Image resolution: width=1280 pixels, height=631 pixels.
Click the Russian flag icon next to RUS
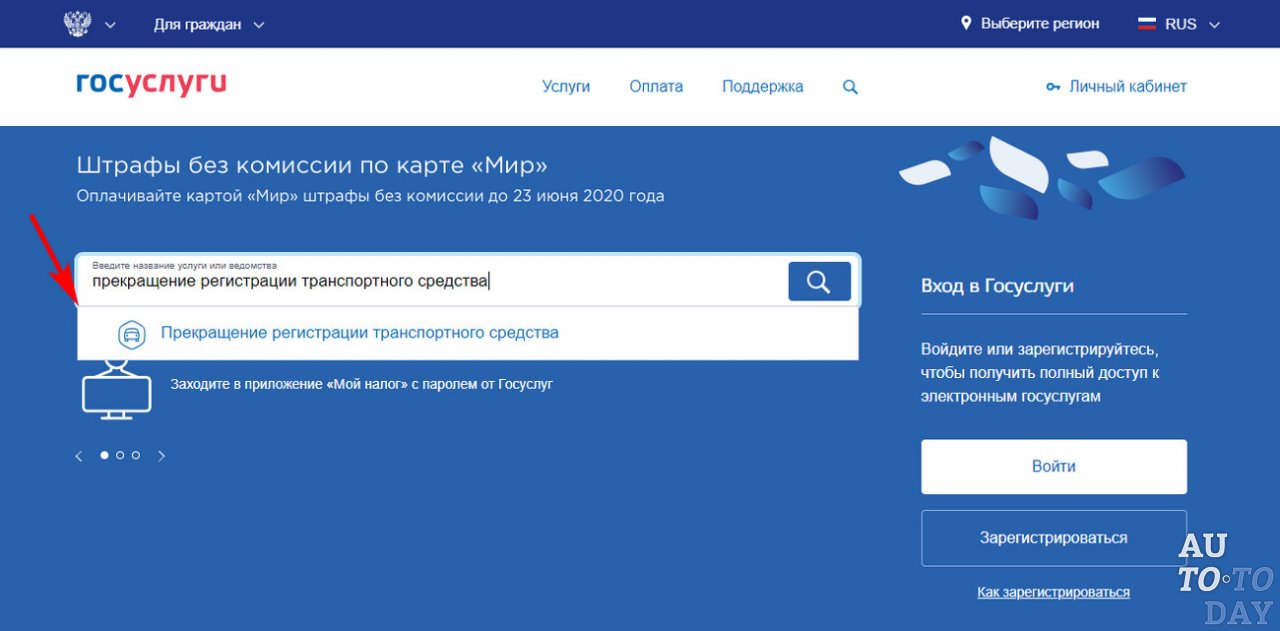tap(1145, 23)
